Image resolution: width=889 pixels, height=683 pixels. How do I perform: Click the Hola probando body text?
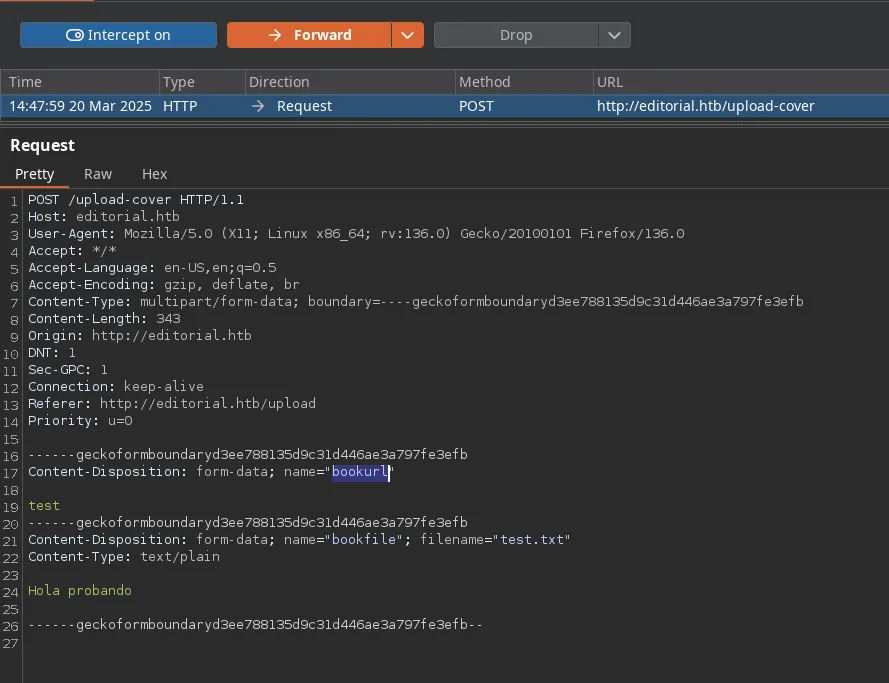[x=80, y=591]
